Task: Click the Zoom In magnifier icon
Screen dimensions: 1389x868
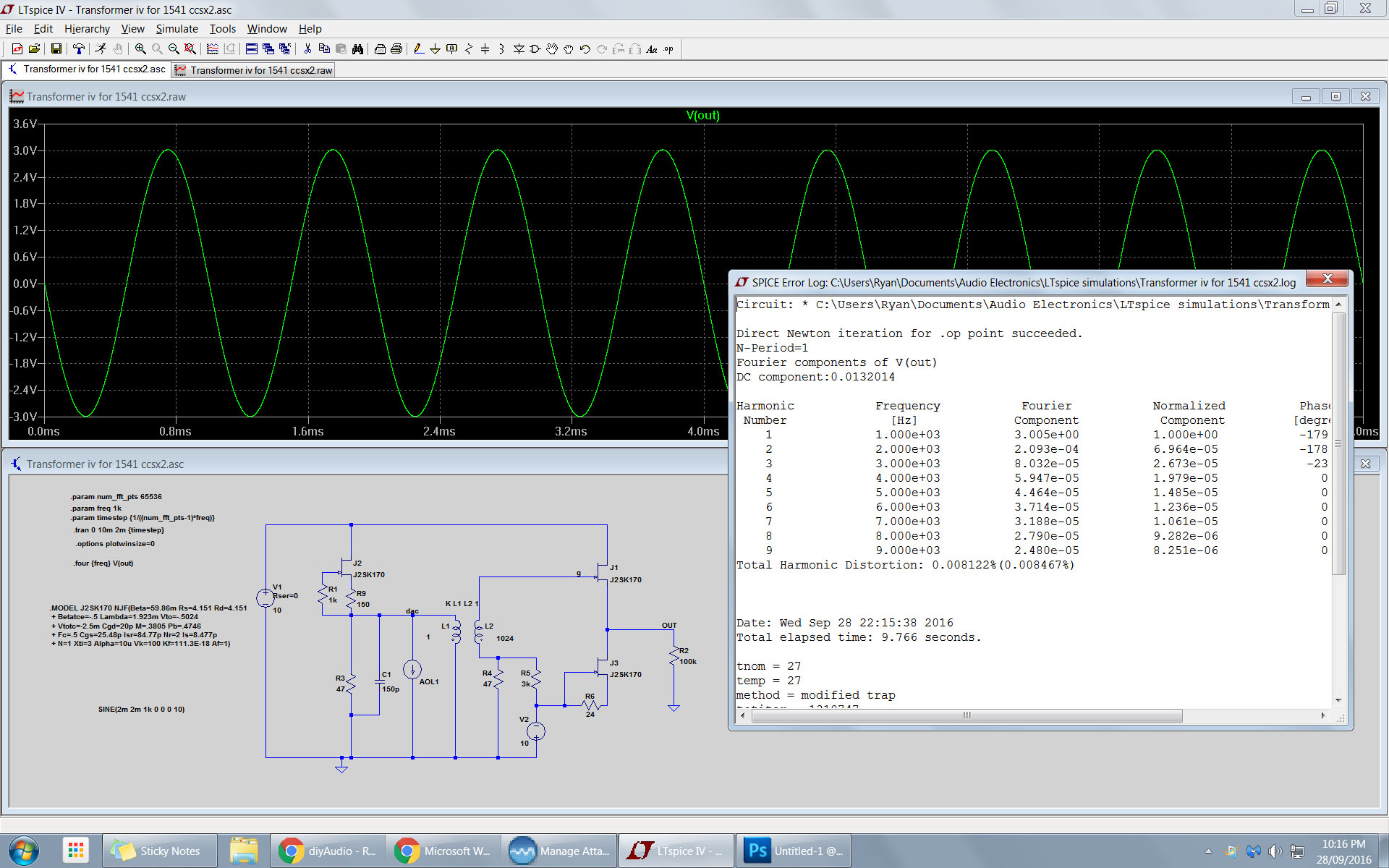Action: pos(140,49)
